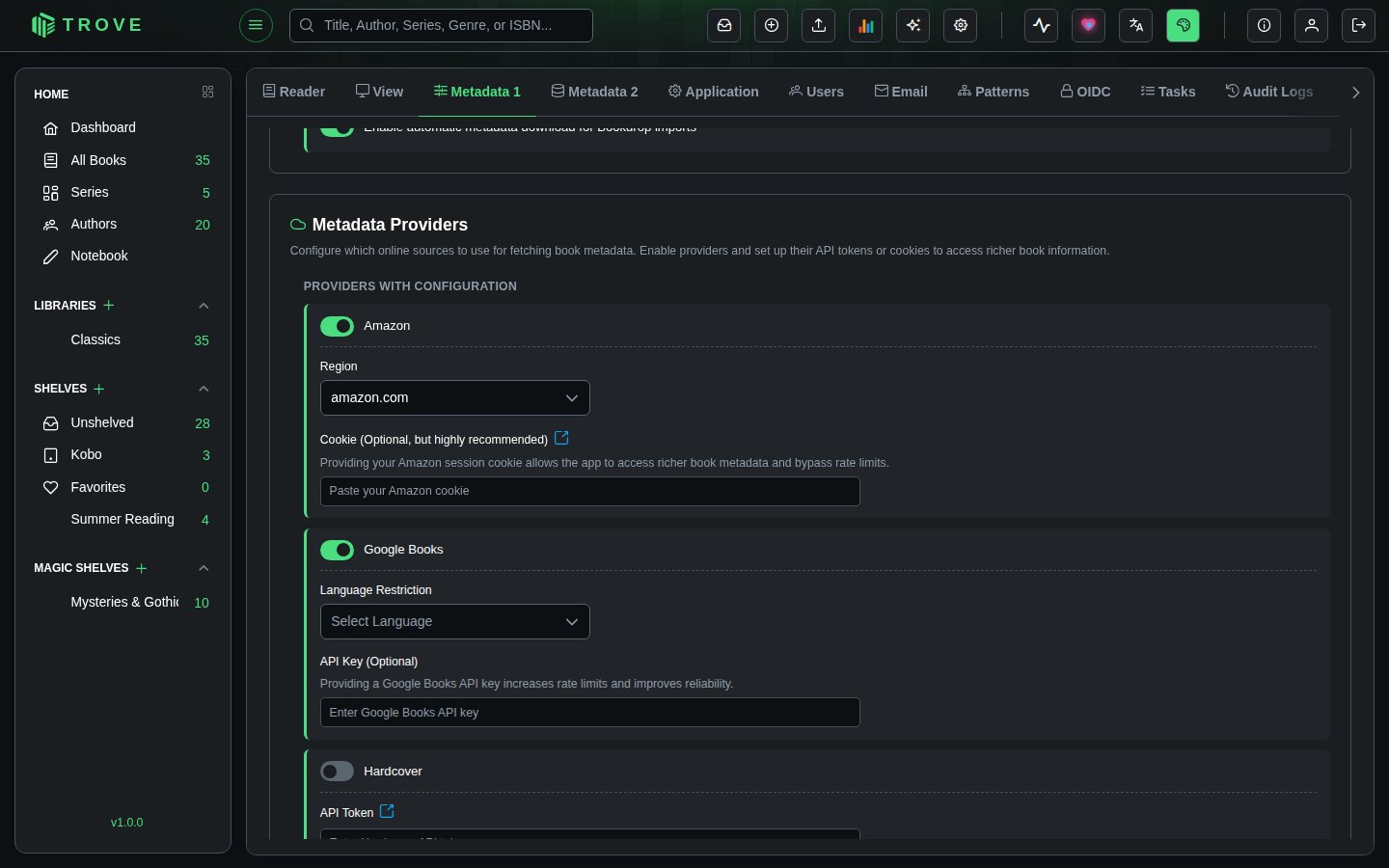Click the book search input field
1389x868 pixels.
[441, 25]
